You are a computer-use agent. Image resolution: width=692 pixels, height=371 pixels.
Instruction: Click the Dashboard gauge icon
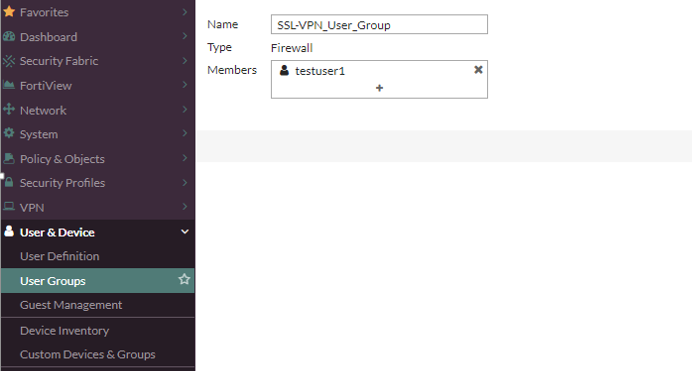[9, 37]
